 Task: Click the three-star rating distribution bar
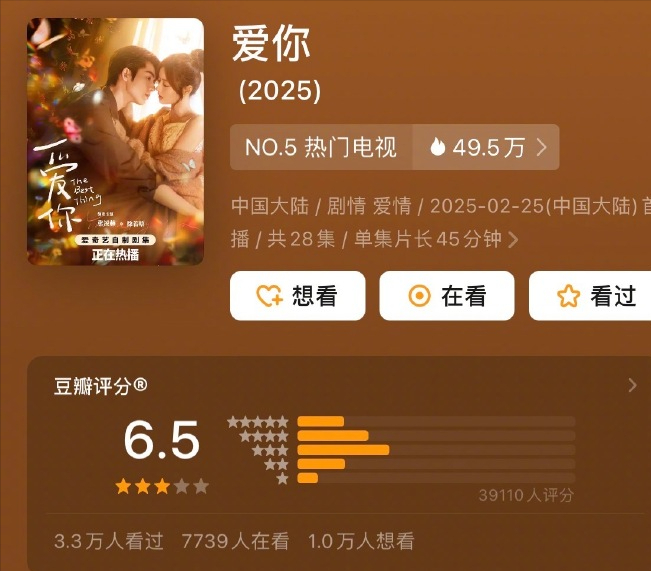point(436,450)
